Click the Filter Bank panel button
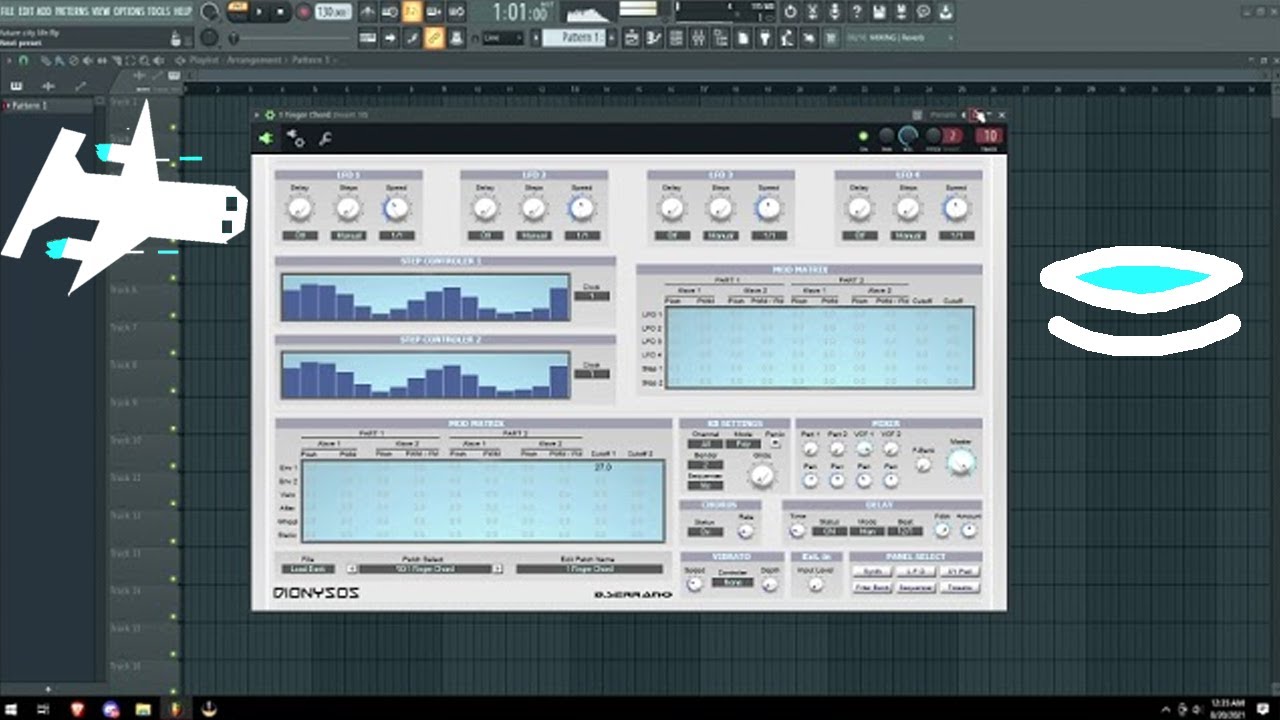Viewport: 1280px width, 720px height. click(x=872, y=587)
